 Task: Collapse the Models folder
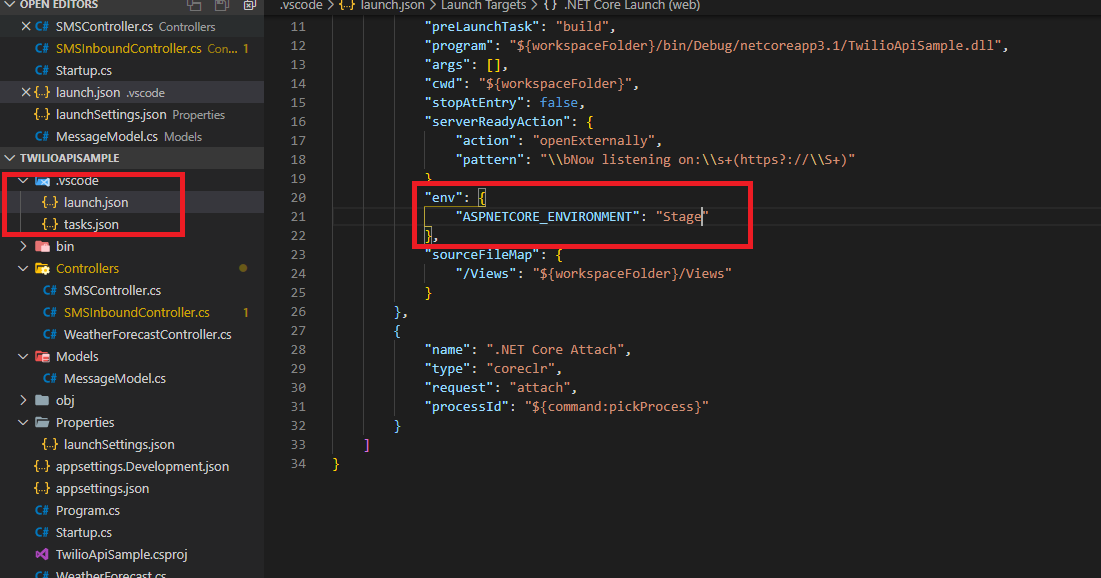click(22, 356)
